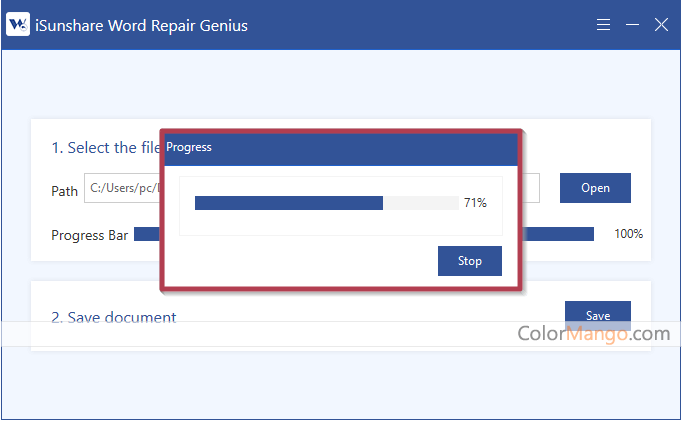Click the iSunshare W logo icon
Screen dimensions: 682x421
coord(18,25)
